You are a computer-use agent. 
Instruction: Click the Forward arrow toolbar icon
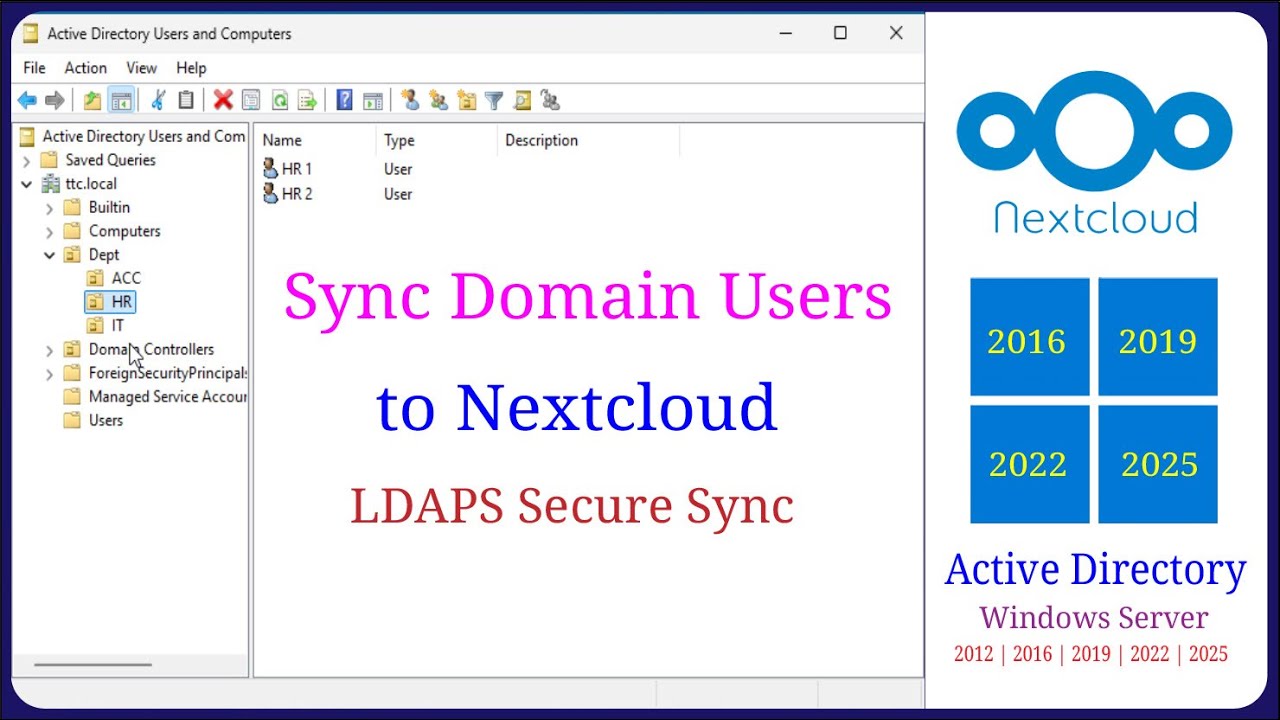tap(55, 100)
